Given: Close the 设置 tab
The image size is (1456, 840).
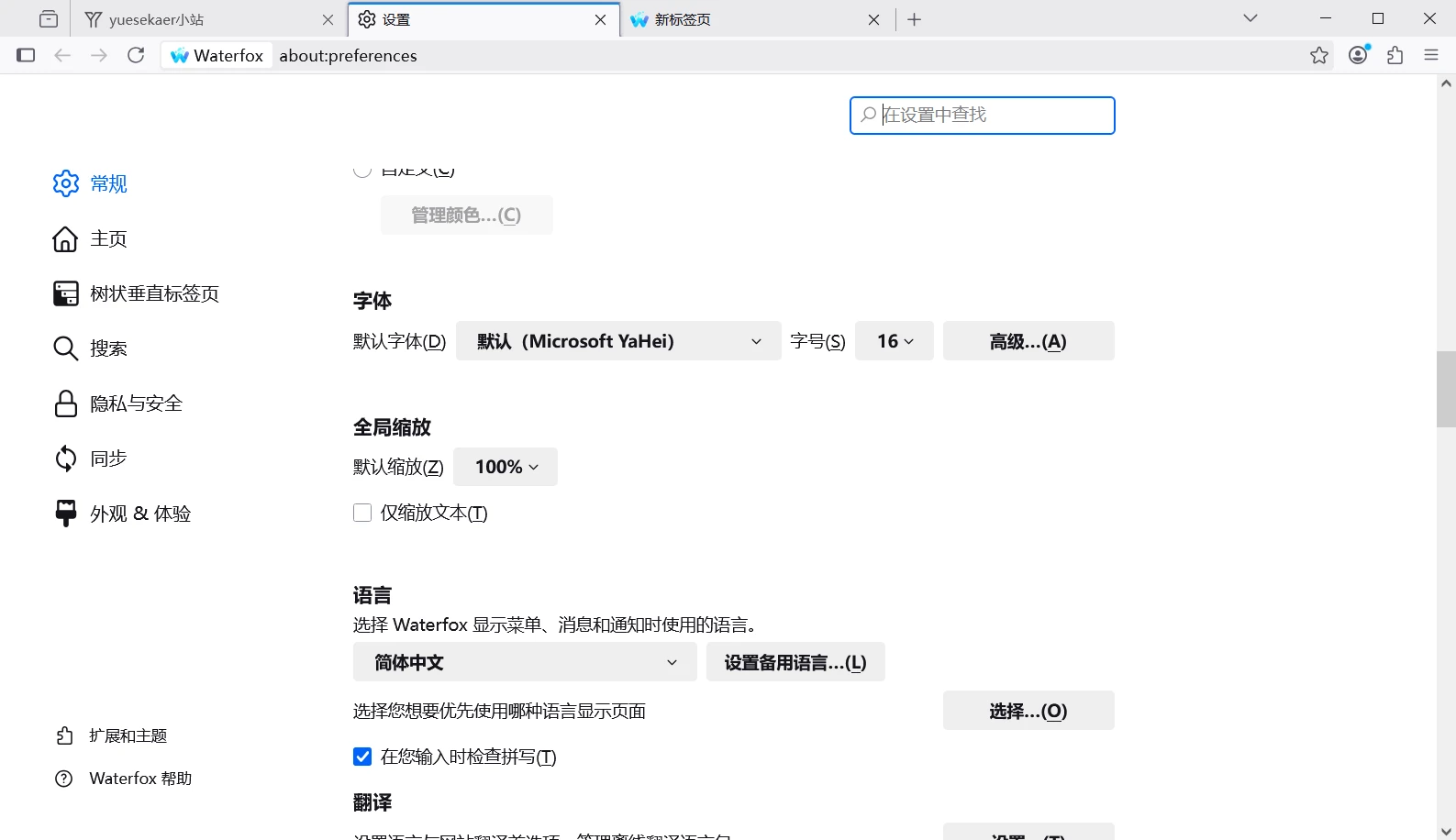Looking at the screenshot, I should 601,19.
